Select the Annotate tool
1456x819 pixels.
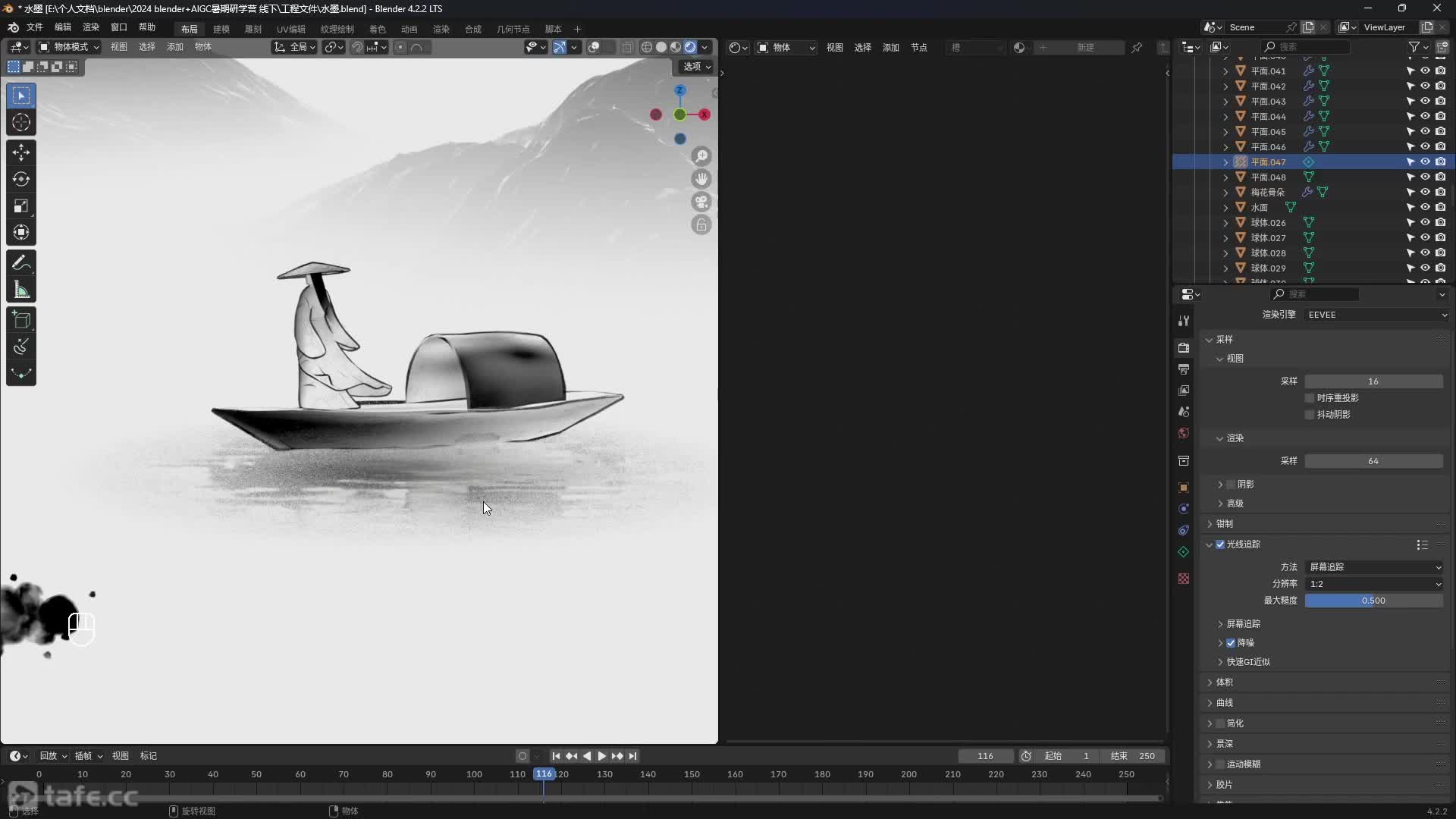[21, 263]
